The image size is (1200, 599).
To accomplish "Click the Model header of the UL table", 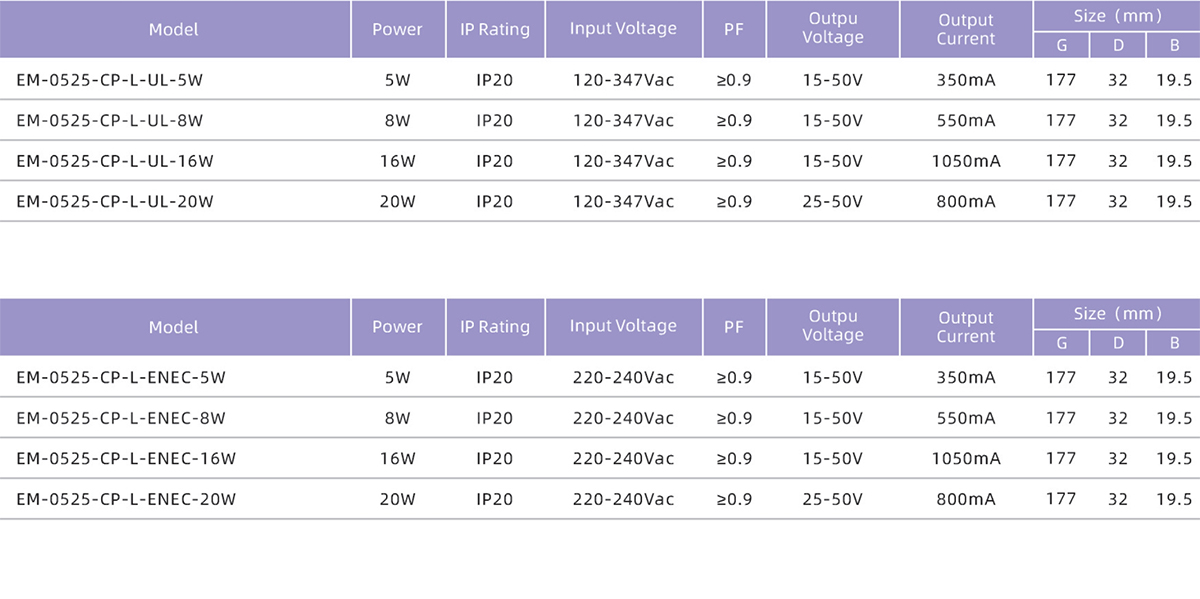I will [x=174, y=30].
